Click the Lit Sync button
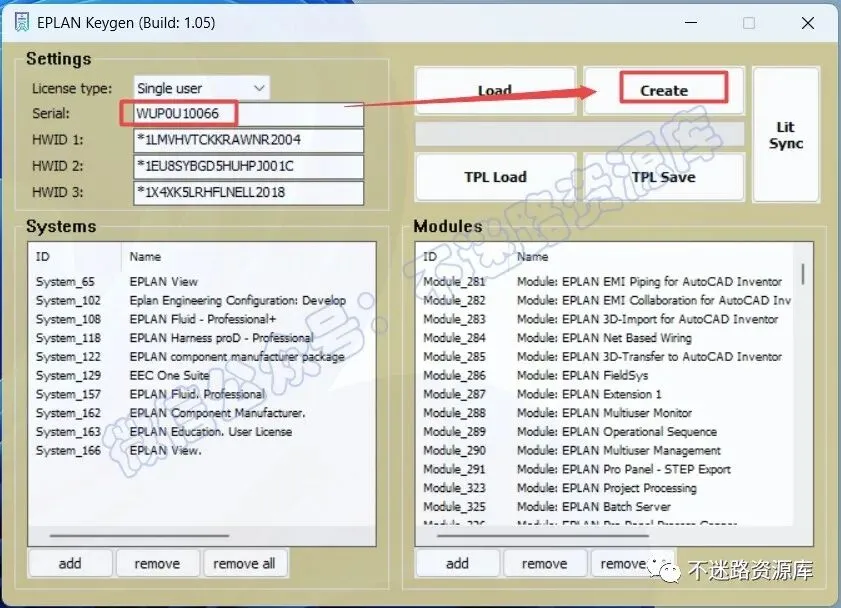 [786, 135]
